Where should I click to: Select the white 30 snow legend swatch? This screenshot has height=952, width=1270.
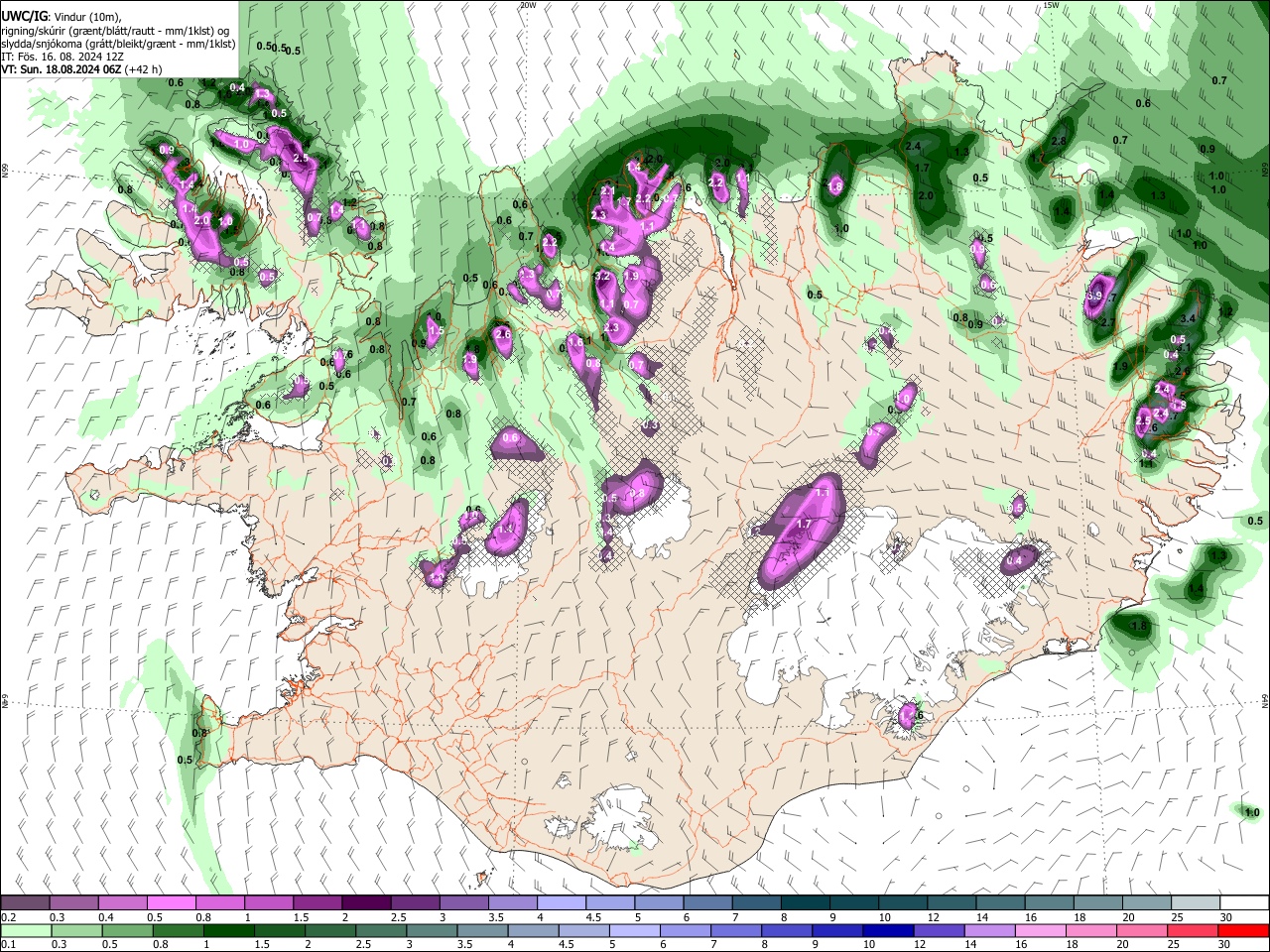point(1245,902)
